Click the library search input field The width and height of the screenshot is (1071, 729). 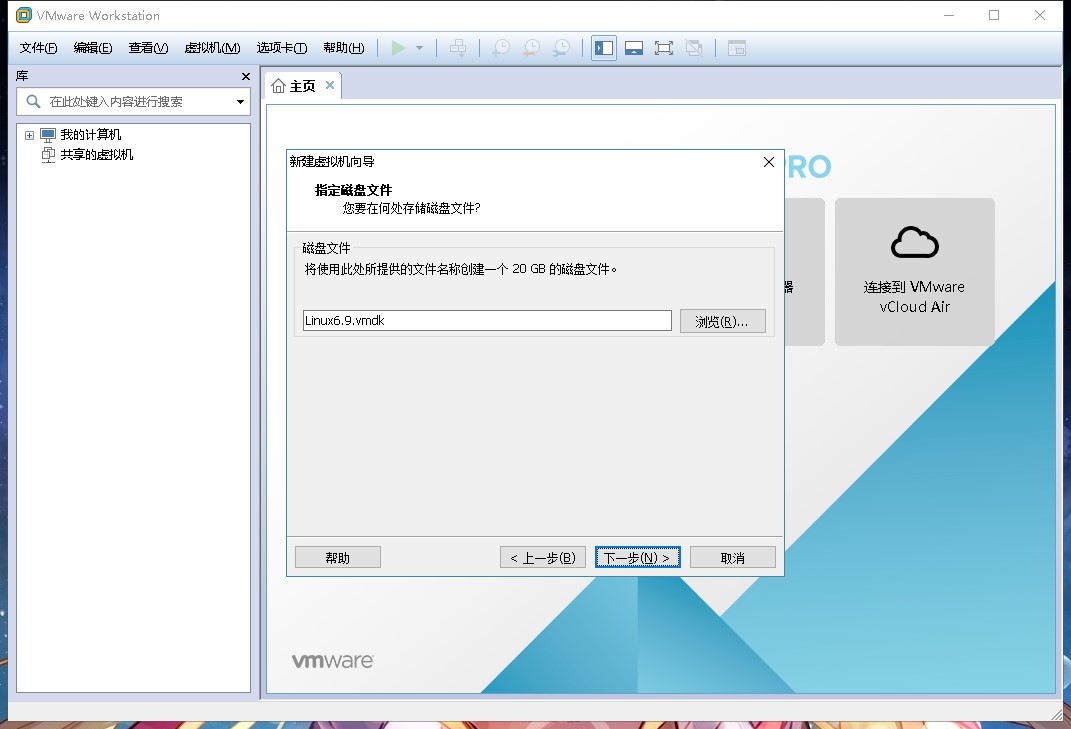click(x=133, y=102)
